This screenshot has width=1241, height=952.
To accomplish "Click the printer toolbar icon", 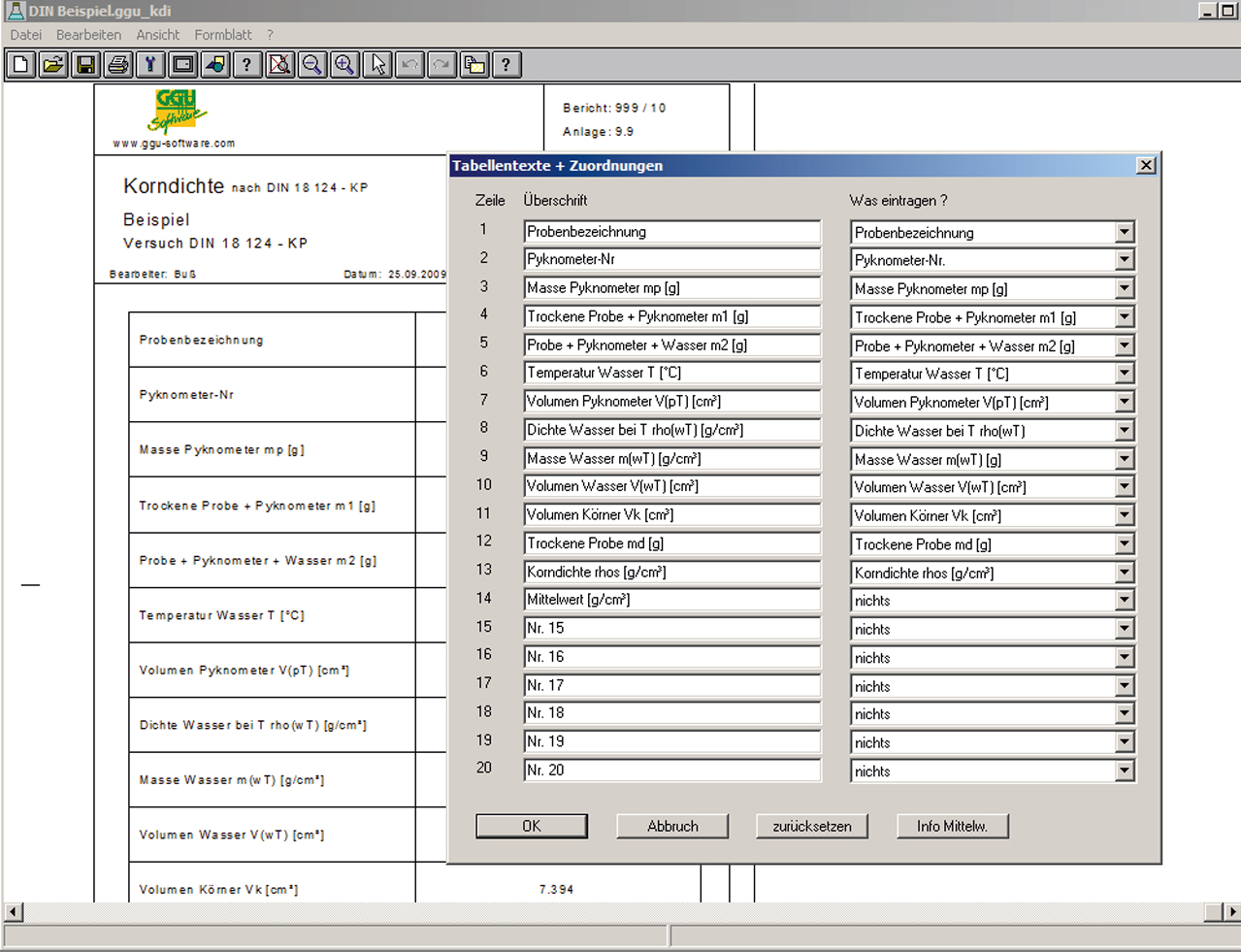I will [118, 65].
